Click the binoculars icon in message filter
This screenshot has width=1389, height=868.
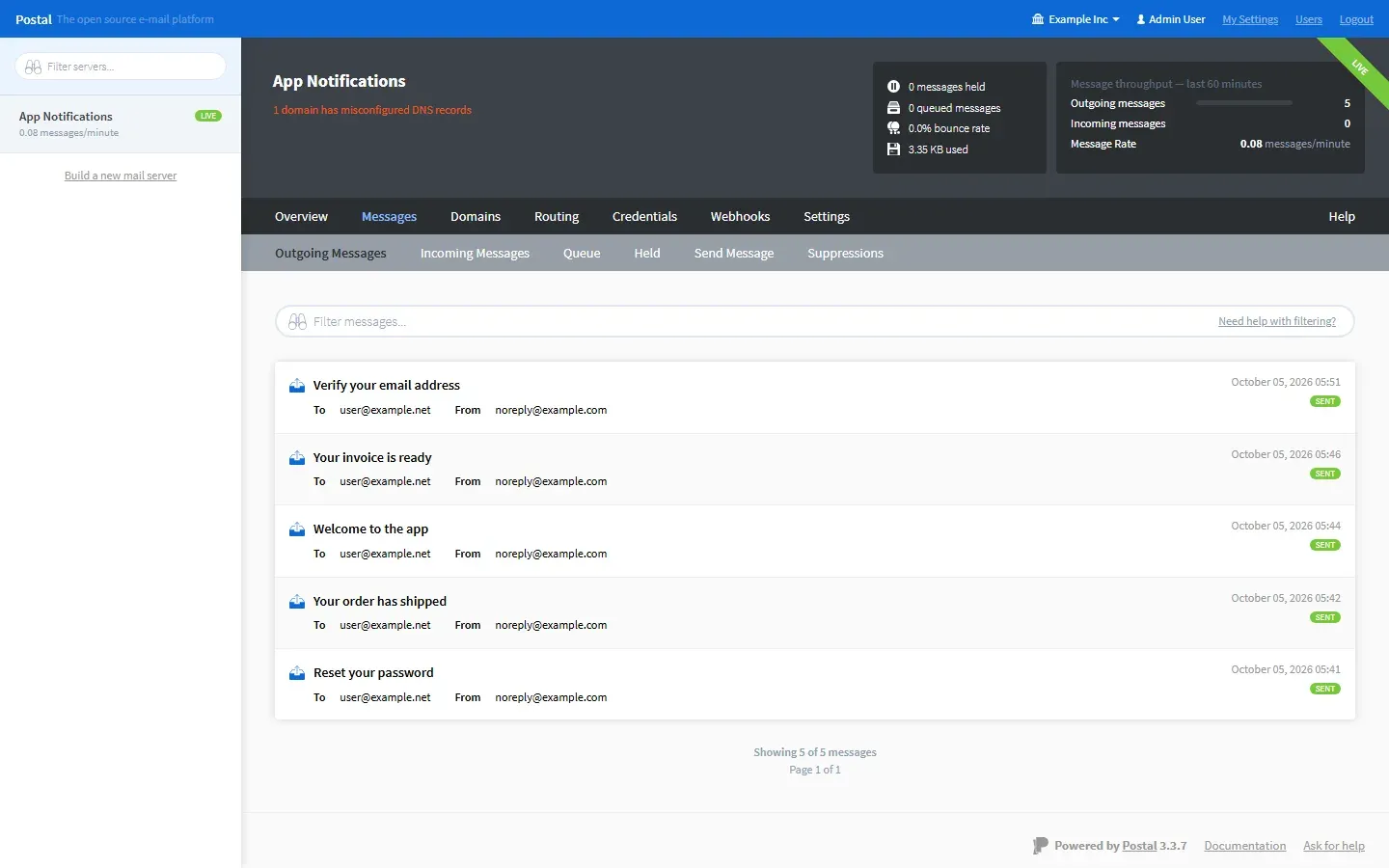tap(297, 321)
